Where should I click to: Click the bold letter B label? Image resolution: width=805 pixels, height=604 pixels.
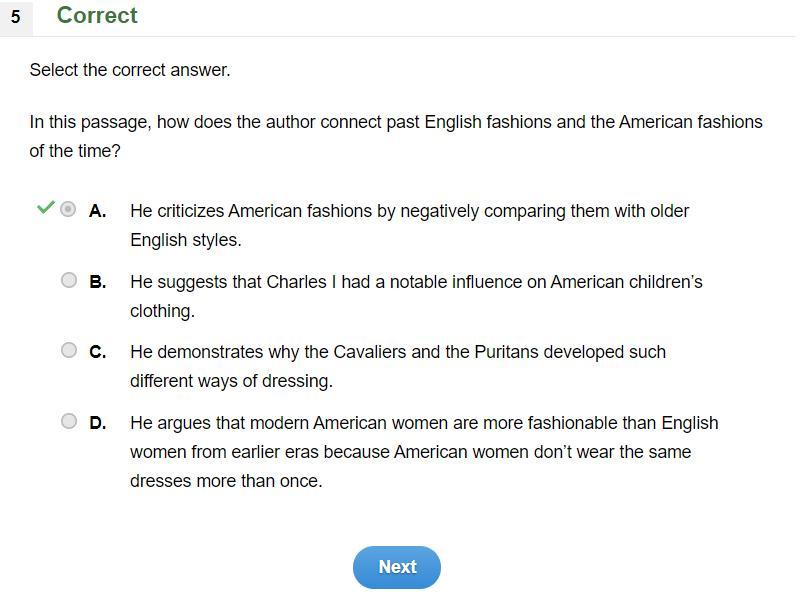97,282
